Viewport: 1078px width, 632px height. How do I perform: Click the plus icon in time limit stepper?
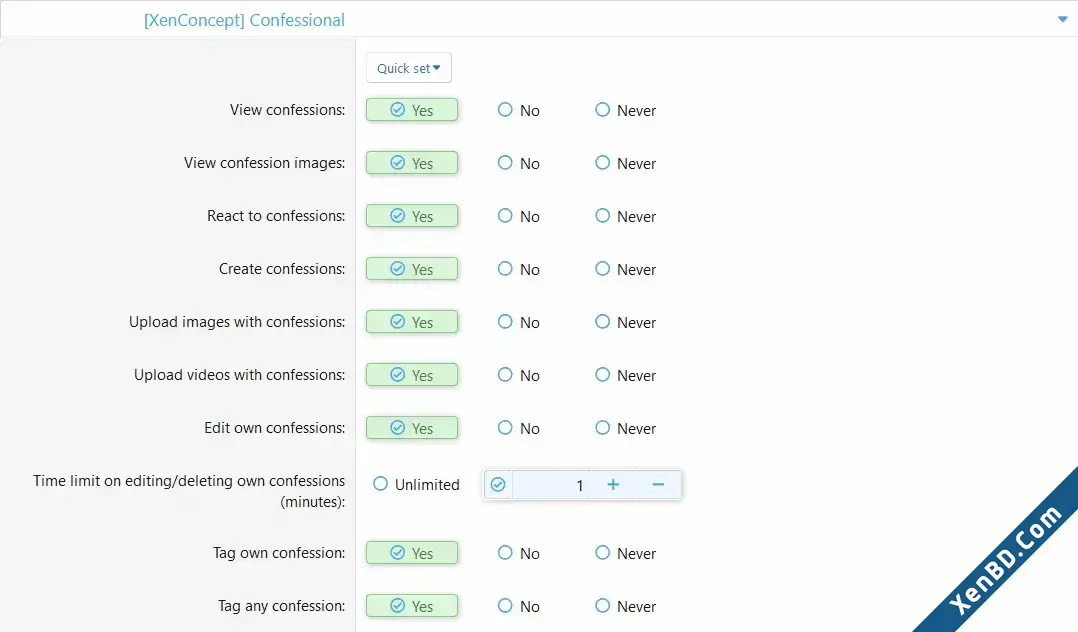[613, 485]
